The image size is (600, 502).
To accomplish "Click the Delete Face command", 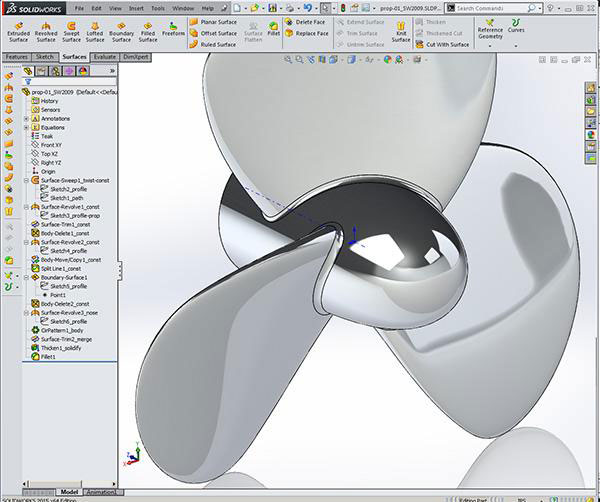I will click(307, 20).
